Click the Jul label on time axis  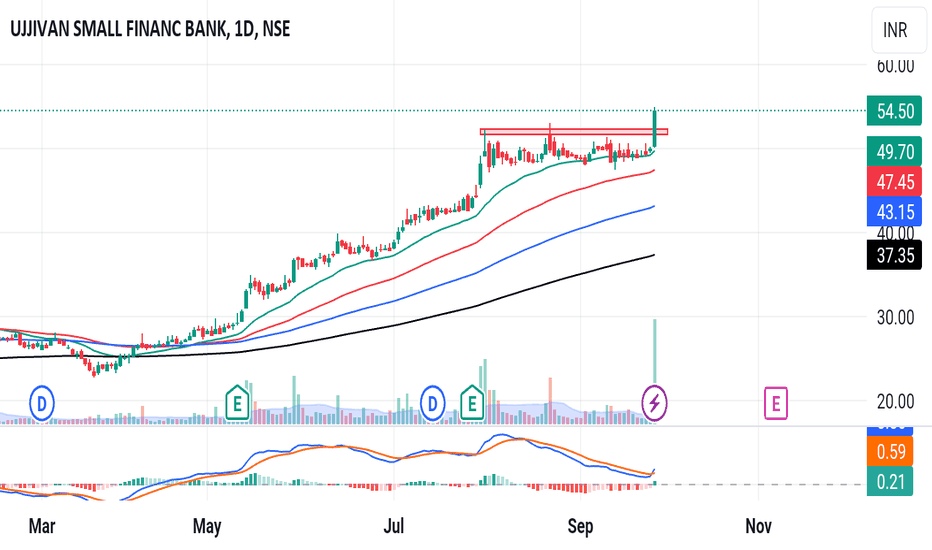coord(393,526)
